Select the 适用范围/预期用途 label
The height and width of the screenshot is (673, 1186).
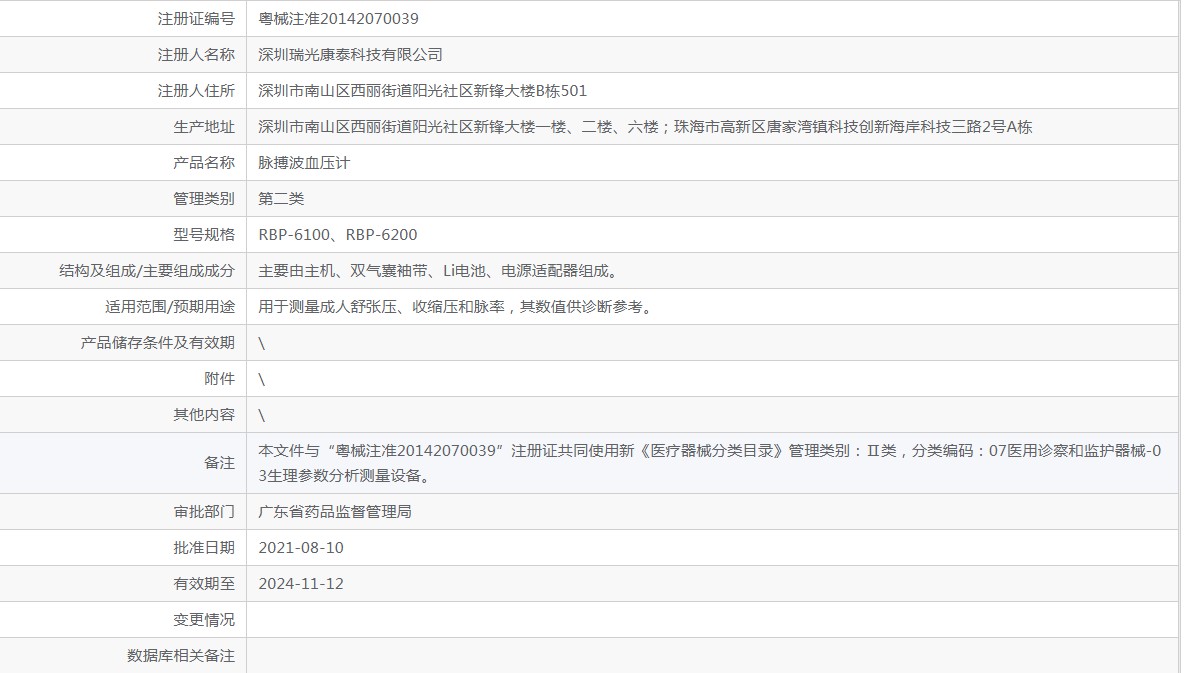(x=170, y=307)
